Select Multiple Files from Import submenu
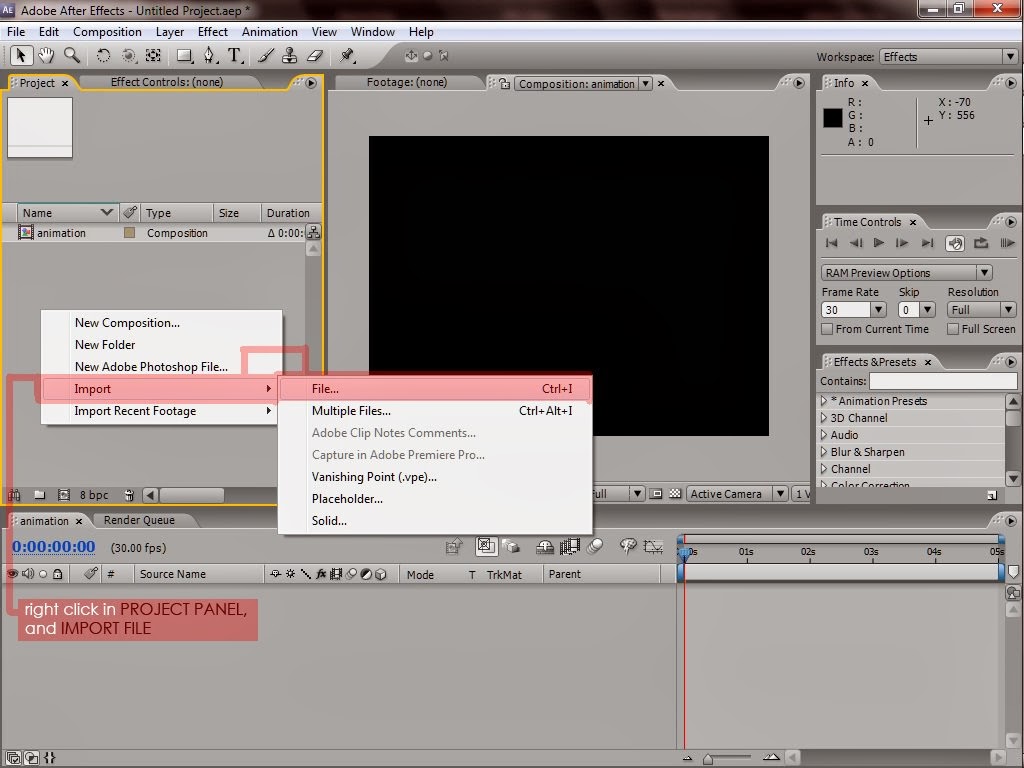1024x768 pixels. tap(350, 411)
